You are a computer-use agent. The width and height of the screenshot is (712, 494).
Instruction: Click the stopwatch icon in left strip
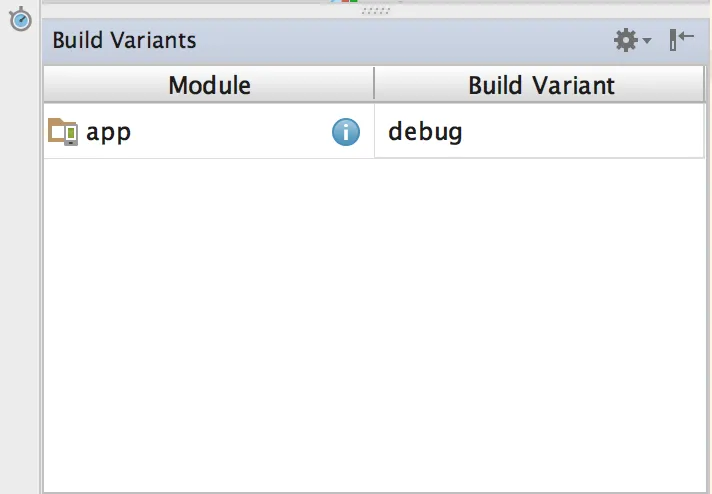(x=20, y=19)
